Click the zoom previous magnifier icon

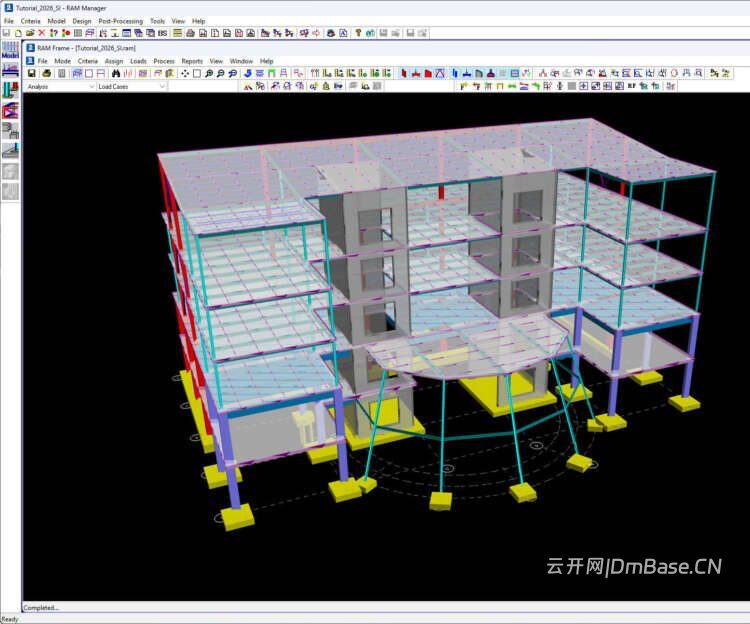232,73
